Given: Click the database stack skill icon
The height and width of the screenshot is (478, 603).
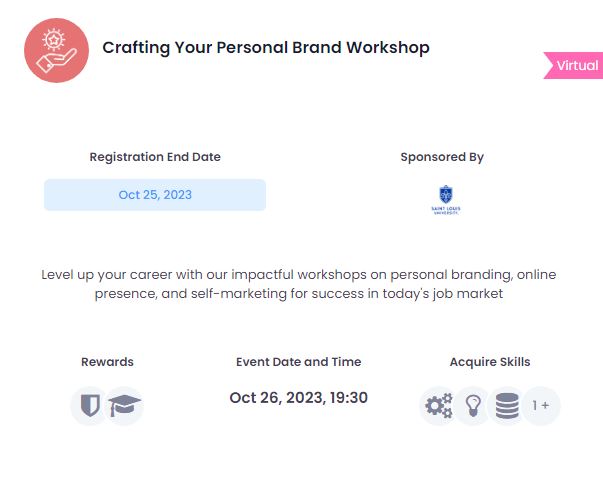Looking at the screenshot, I should pos(507,405).
